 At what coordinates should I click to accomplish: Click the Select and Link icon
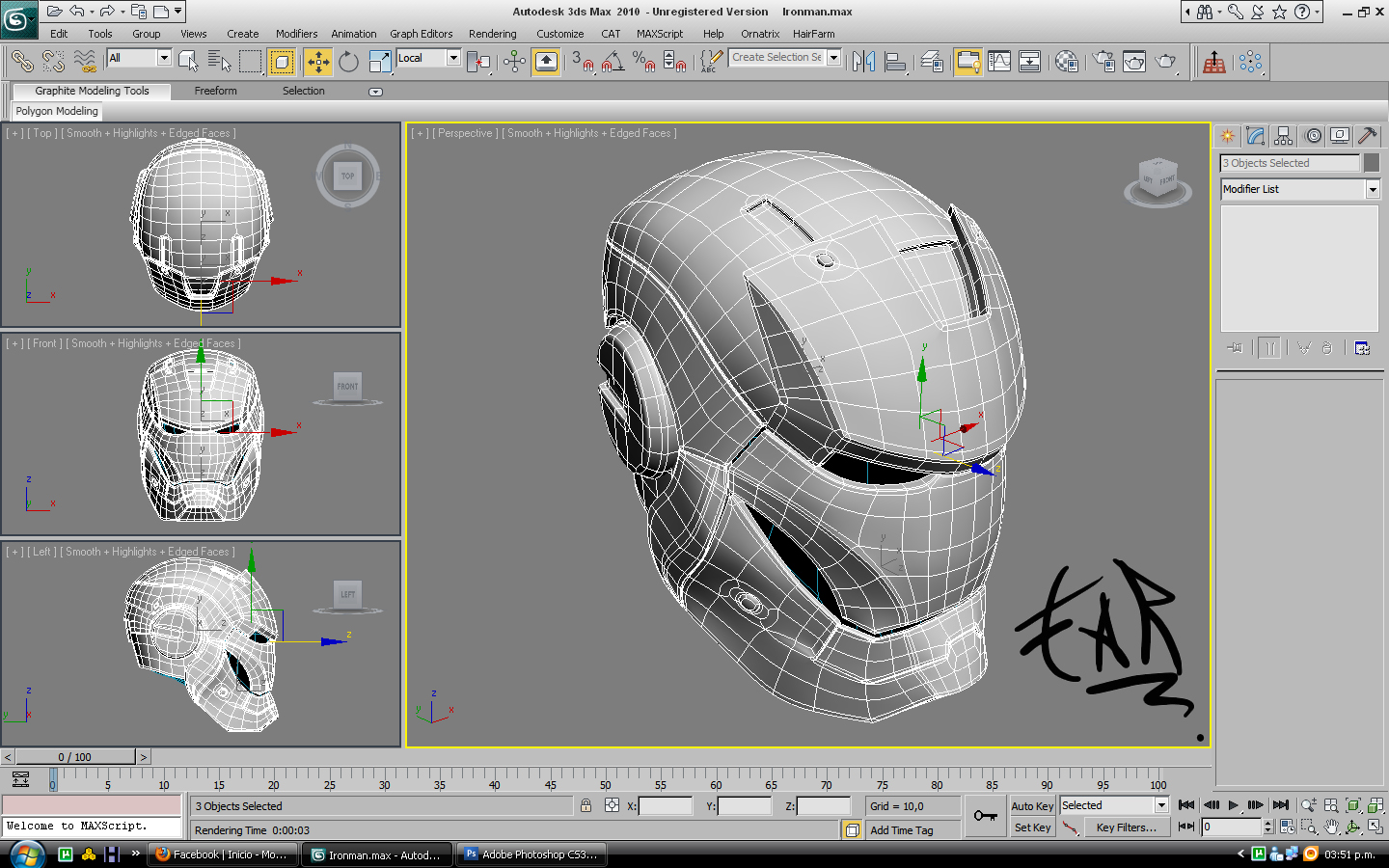[21, 62]
